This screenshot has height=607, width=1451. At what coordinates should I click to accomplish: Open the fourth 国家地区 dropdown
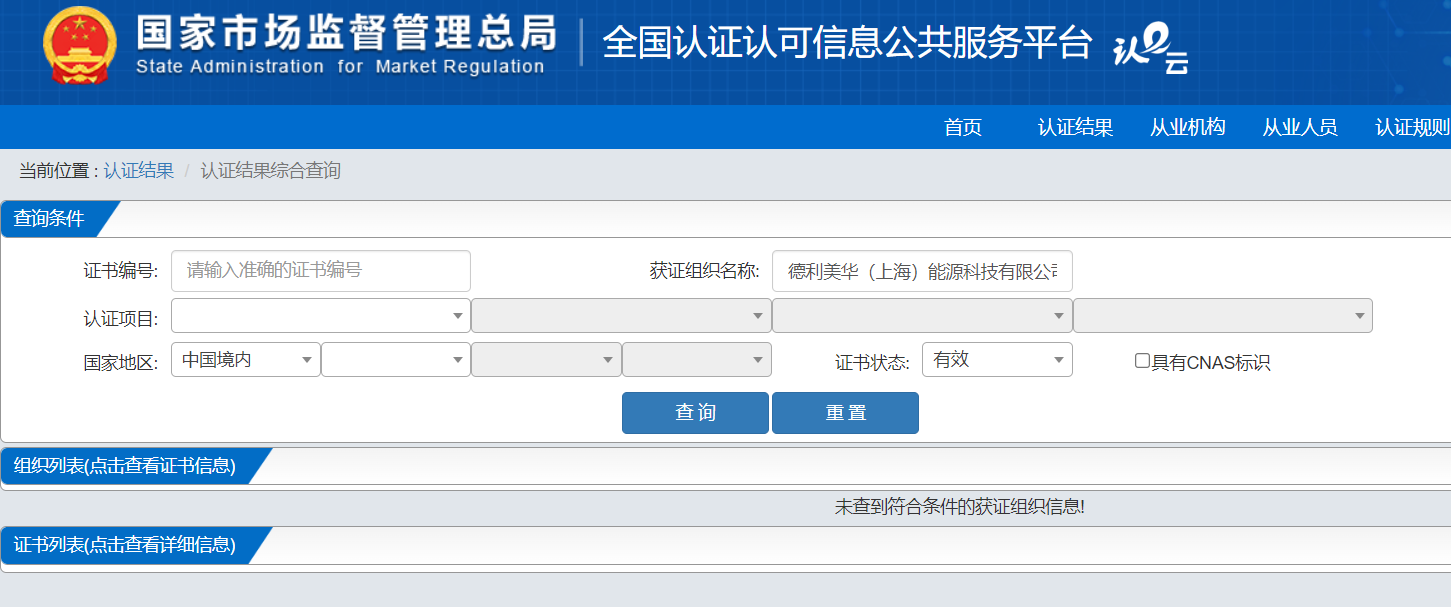697,360
